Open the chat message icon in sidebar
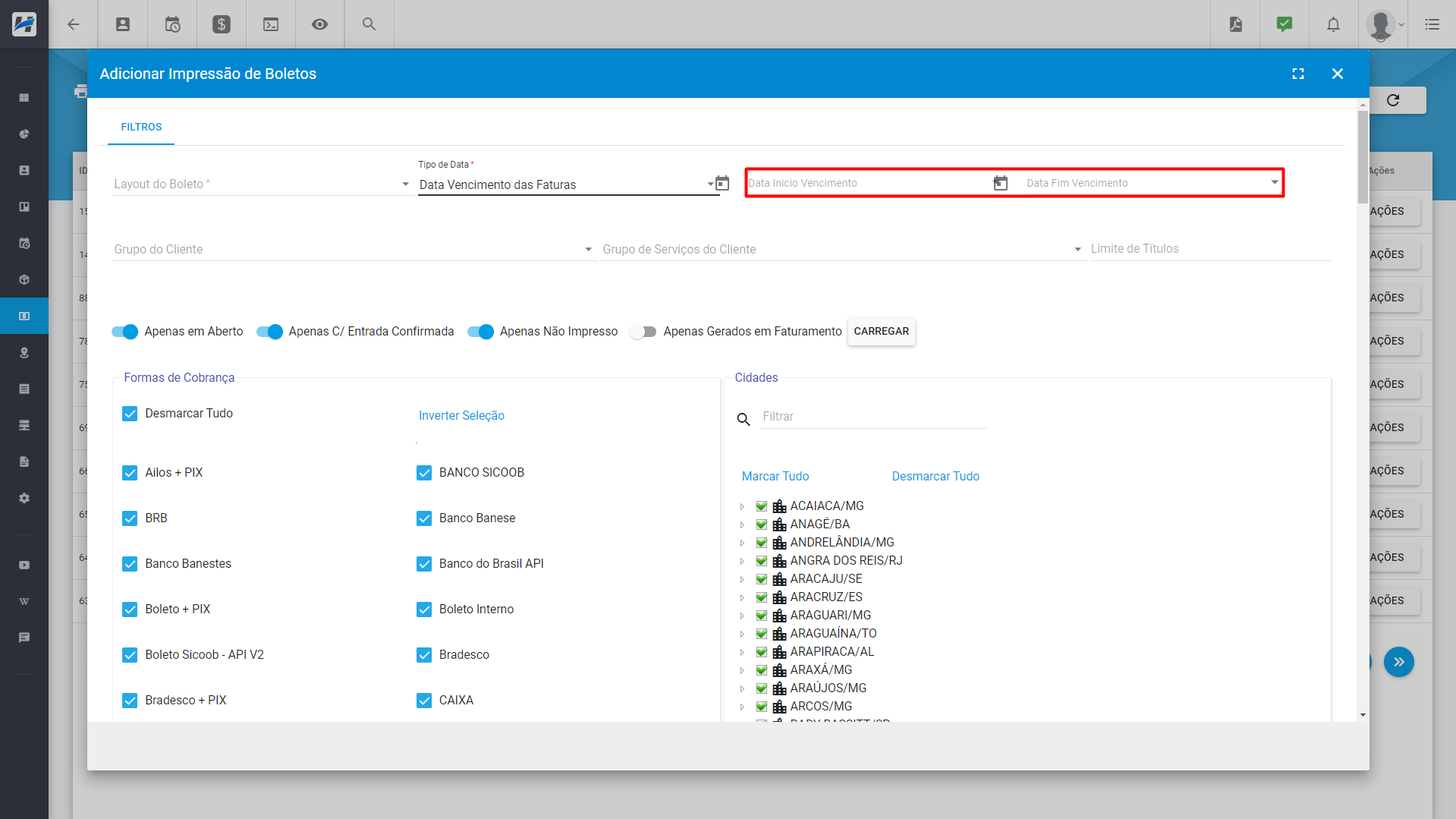The height and width of the screenshot is (819, 1456). pyautogui.click(x=24, y=638)
